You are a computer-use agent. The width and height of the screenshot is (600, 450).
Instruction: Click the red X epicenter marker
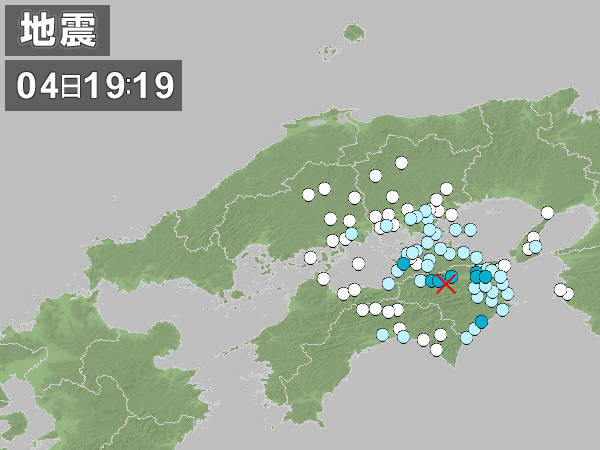[x=446, y=285]
